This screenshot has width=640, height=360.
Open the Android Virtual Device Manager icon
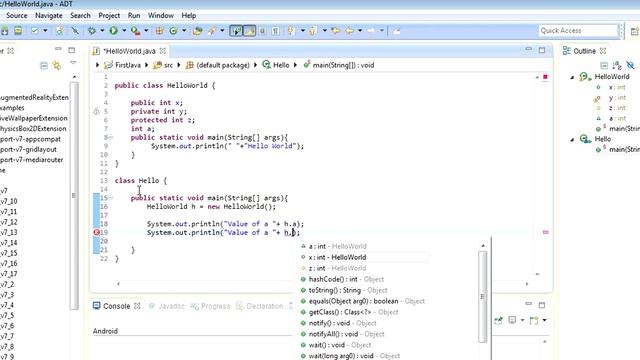pyautogui.click(x=18, y=31)
